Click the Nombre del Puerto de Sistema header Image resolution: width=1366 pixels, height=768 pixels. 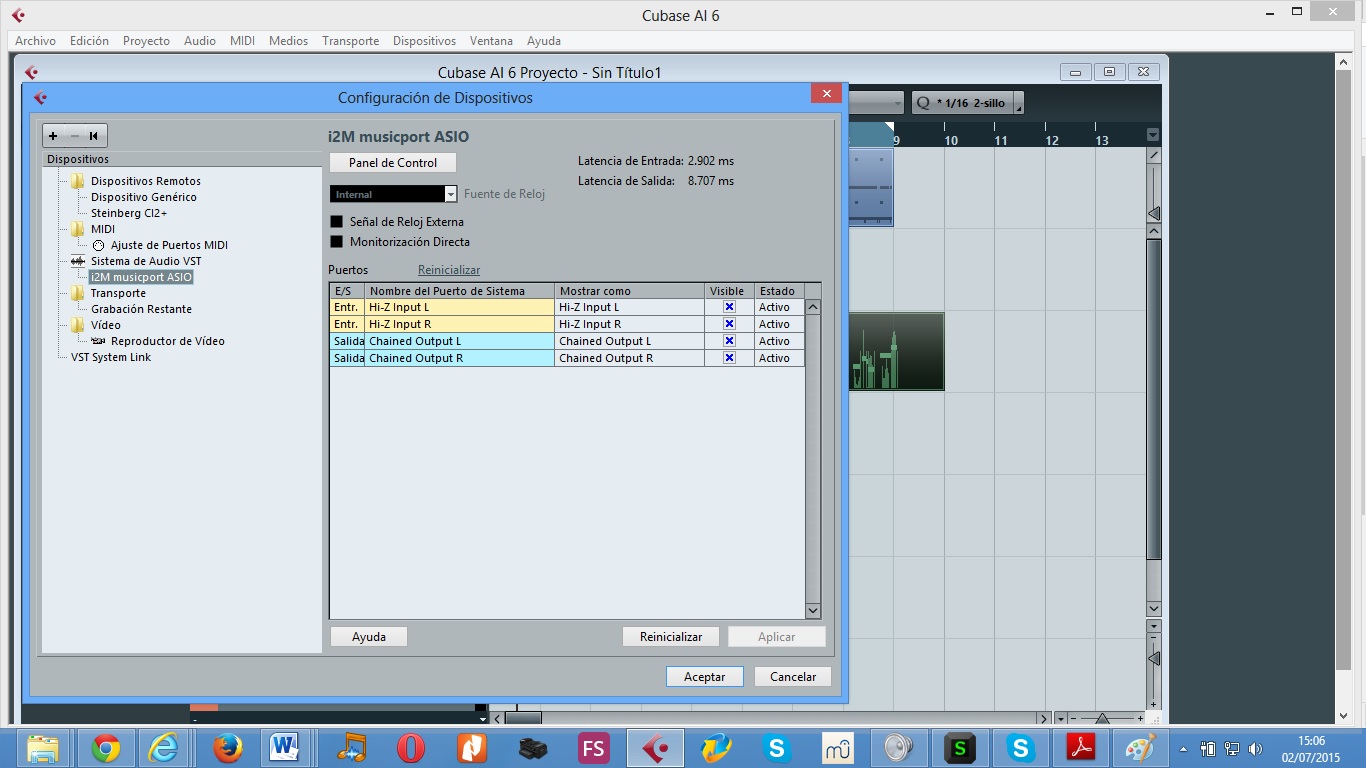click(x=459, y=291)
